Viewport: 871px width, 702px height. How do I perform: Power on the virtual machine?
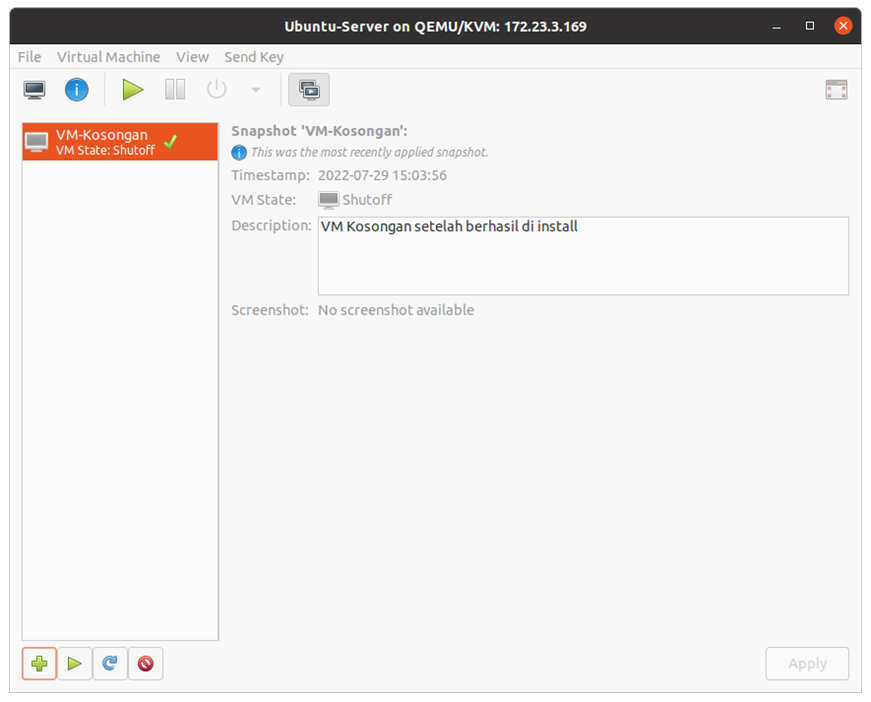pos(133,90)
